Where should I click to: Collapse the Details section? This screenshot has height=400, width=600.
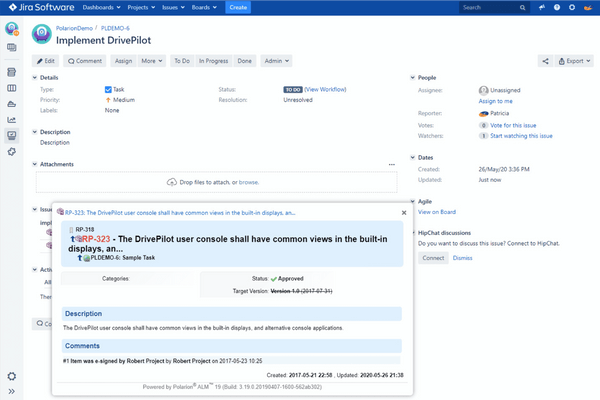(36, 77)
